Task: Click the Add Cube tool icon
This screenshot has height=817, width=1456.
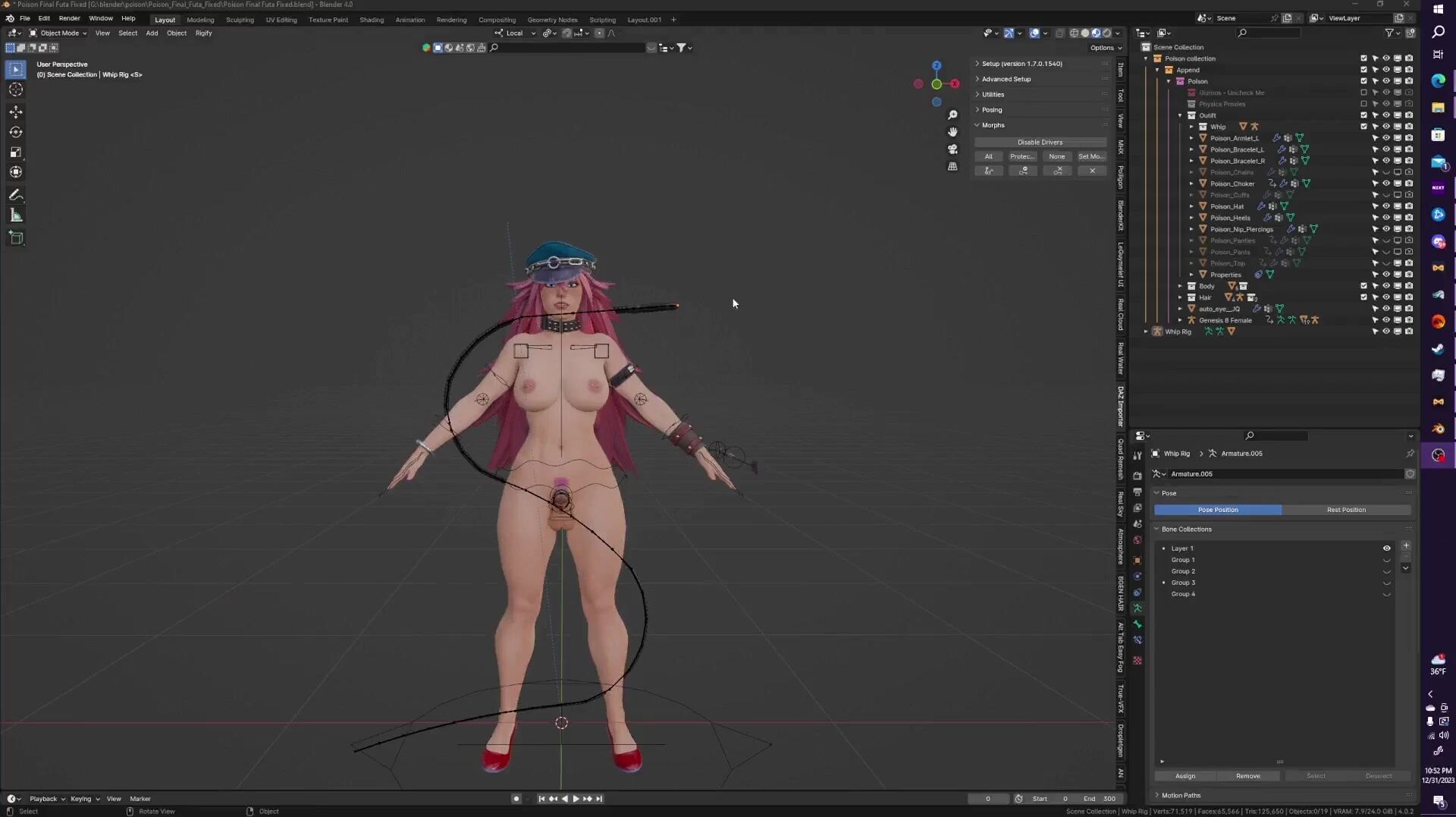Action: (x=15, y=238)
